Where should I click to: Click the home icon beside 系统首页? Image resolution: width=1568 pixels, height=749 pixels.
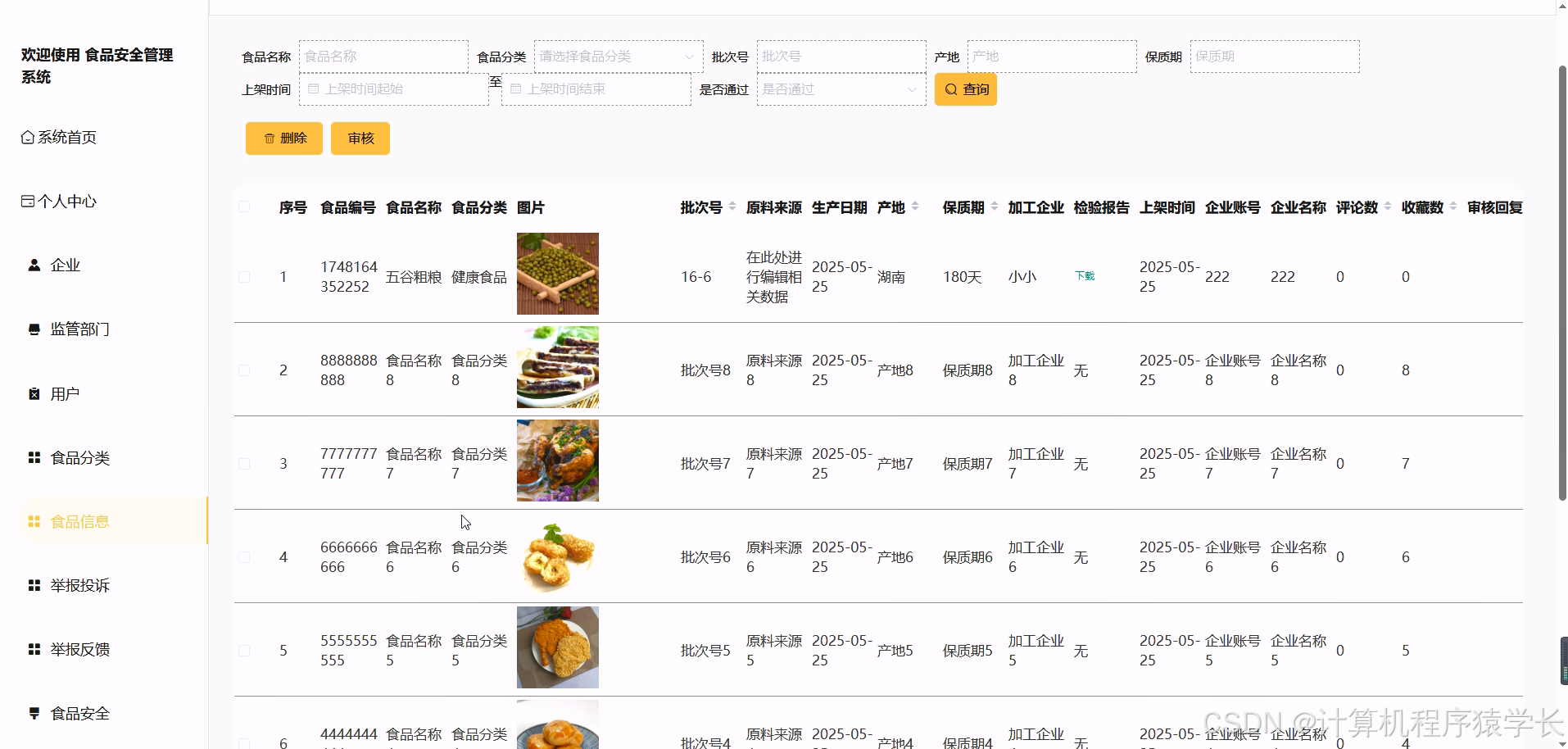coord(25,137)
